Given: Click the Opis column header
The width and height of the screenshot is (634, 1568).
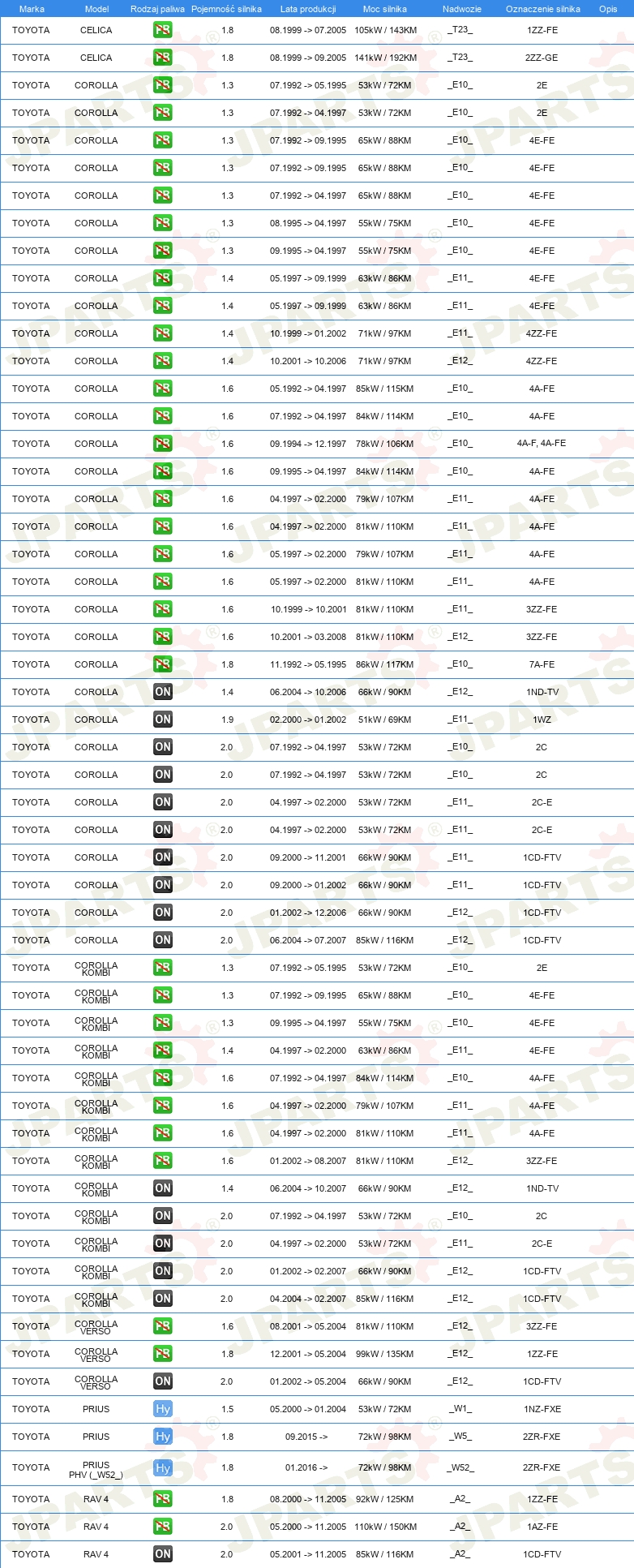Looking at the screenshot, I should tap(608, 9).
